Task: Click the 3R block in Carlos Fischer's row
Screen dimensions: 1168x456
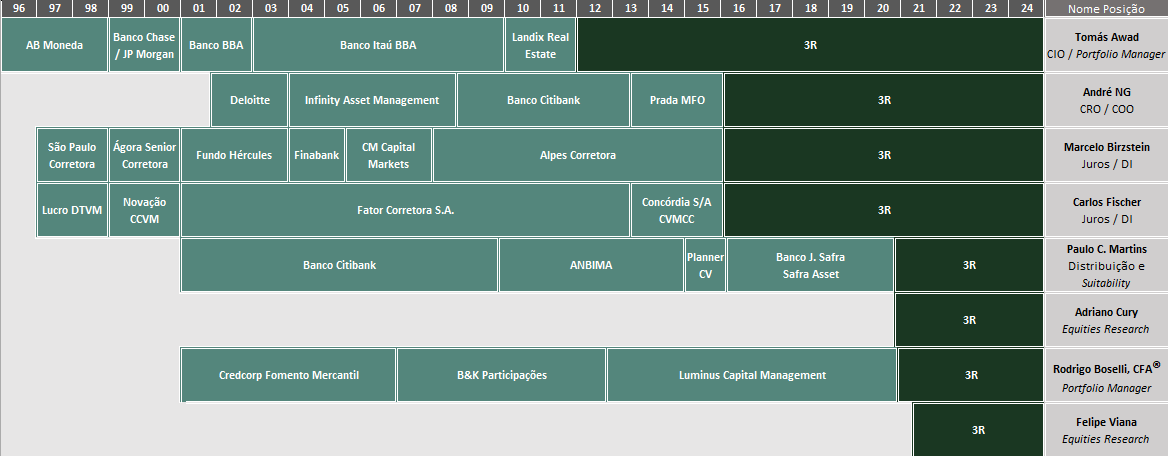Action: click(883, 210)
